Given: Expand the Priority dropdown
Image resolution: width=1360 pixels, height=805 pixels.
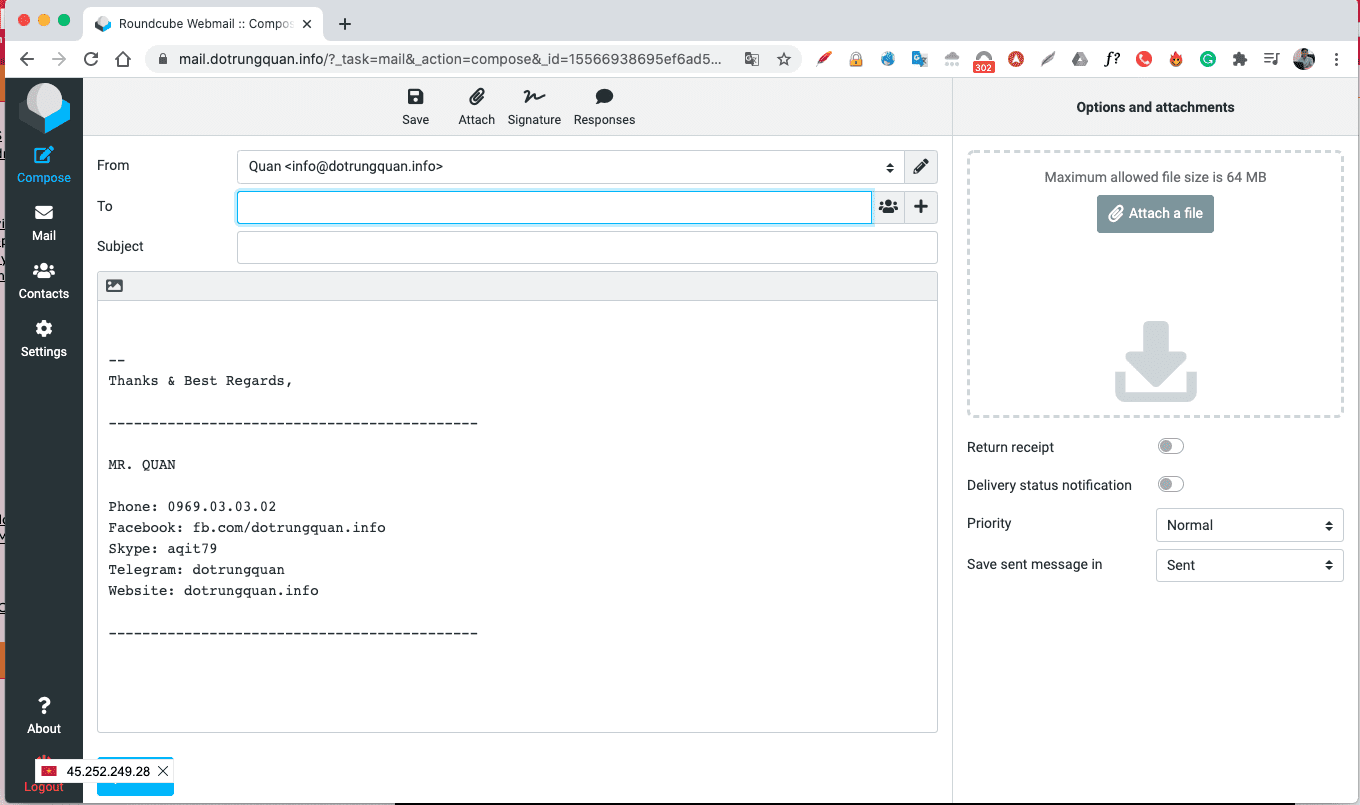Looking at the screenshot, I should pyautogui.click(x=1249, y=525).
